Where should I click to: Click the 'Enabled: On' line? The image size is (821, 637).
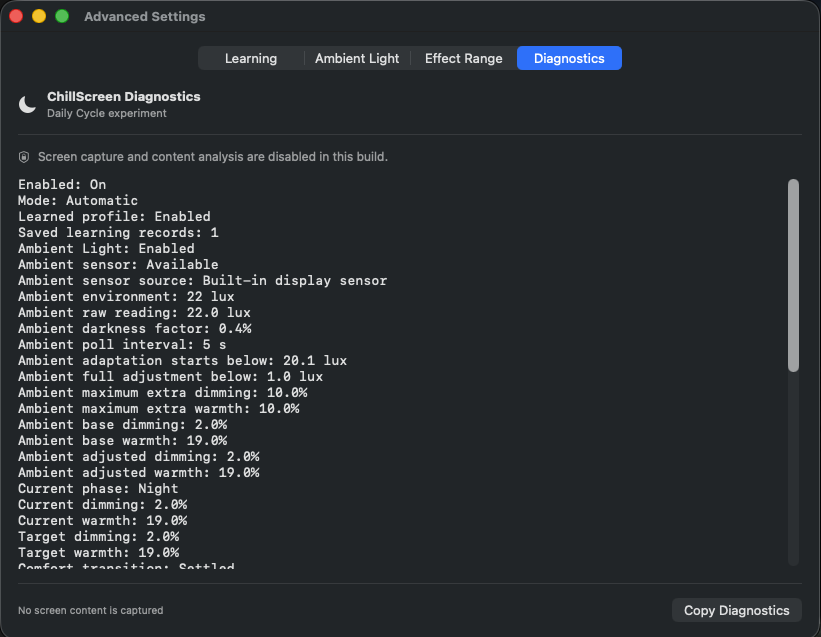(62, 184)
